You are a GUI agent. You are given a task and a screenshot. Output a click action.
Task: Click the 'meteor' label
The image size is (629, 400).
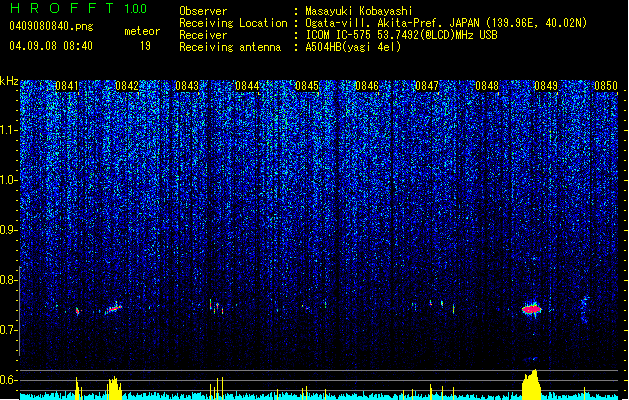tap(142, 31)
